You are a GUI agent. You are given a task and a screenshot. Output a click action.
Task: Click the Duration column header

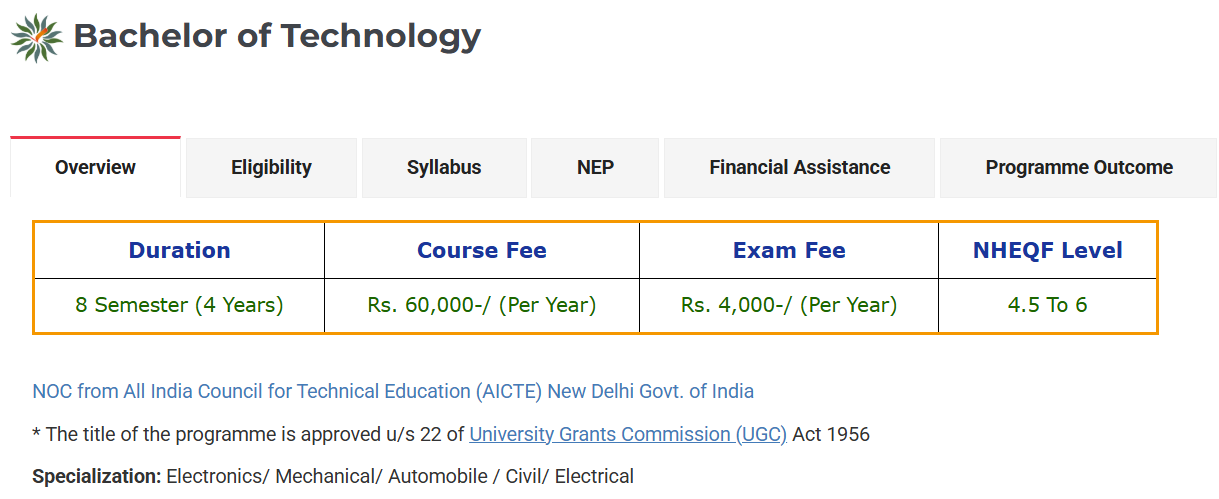click(180, 251)
